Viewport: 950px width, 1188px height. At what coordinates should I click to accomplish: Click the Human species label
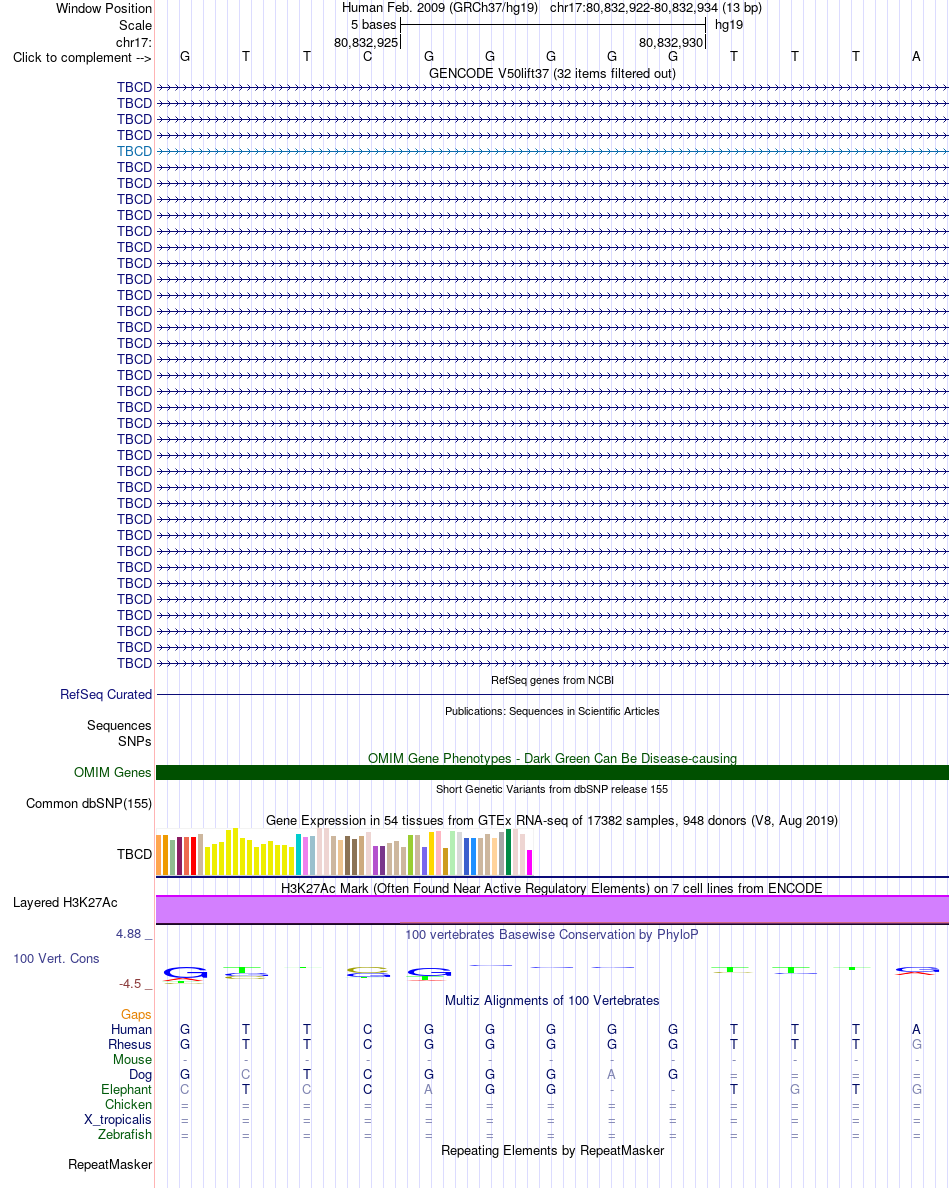point(131,1030)
